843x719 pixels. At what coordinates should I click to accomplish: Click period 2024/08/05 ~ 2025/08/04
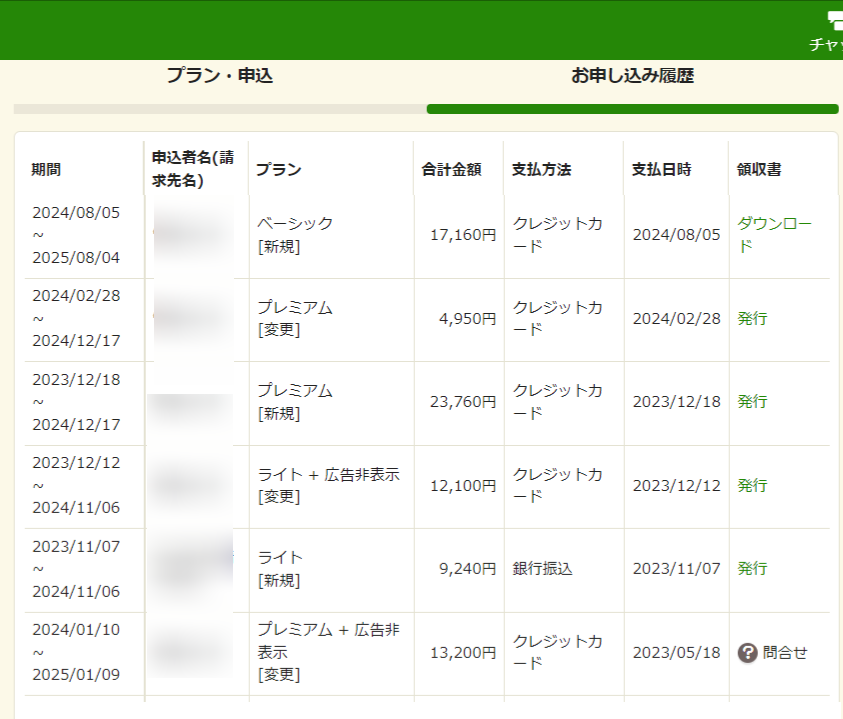pyautogui.click(x=76, y=235)
